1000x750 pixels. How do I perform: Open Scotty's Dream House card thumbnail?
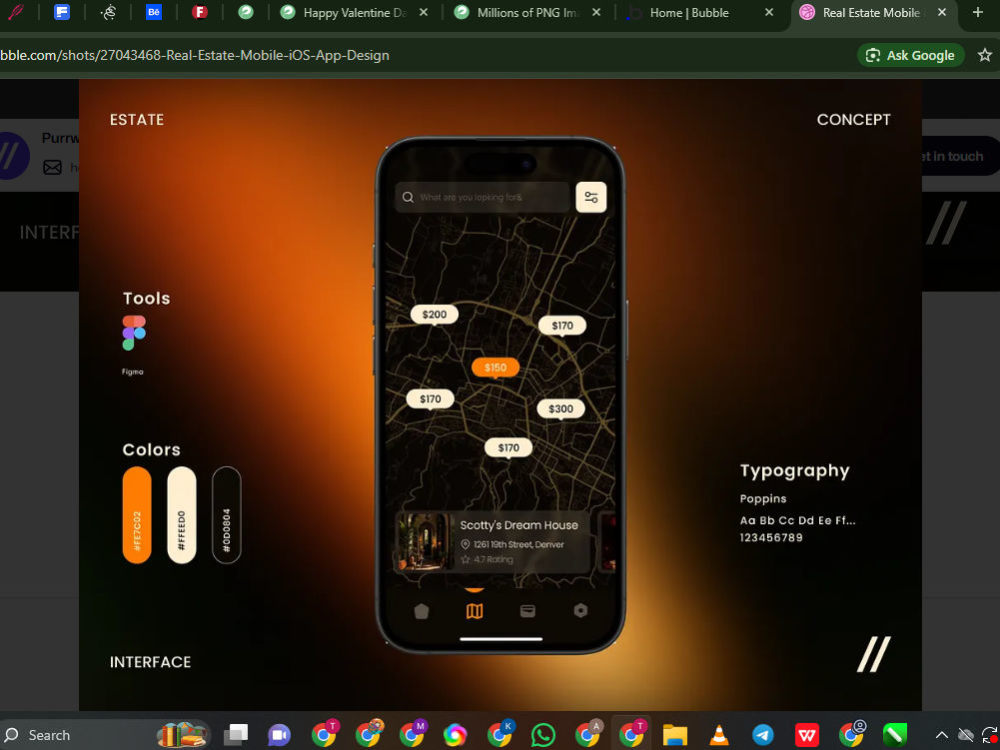[422, 541]
